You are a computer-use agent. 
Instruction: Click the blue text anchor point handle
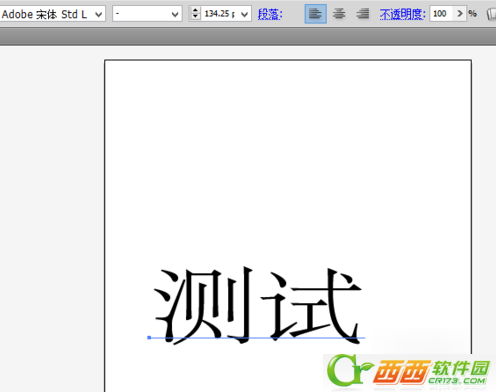pos(149,338)
